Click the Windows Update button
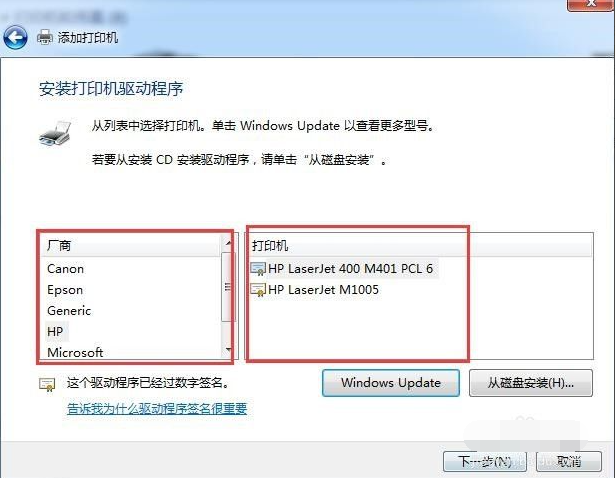Image resolution: width=615 pixels, height=478 pixels. [391, 383]
